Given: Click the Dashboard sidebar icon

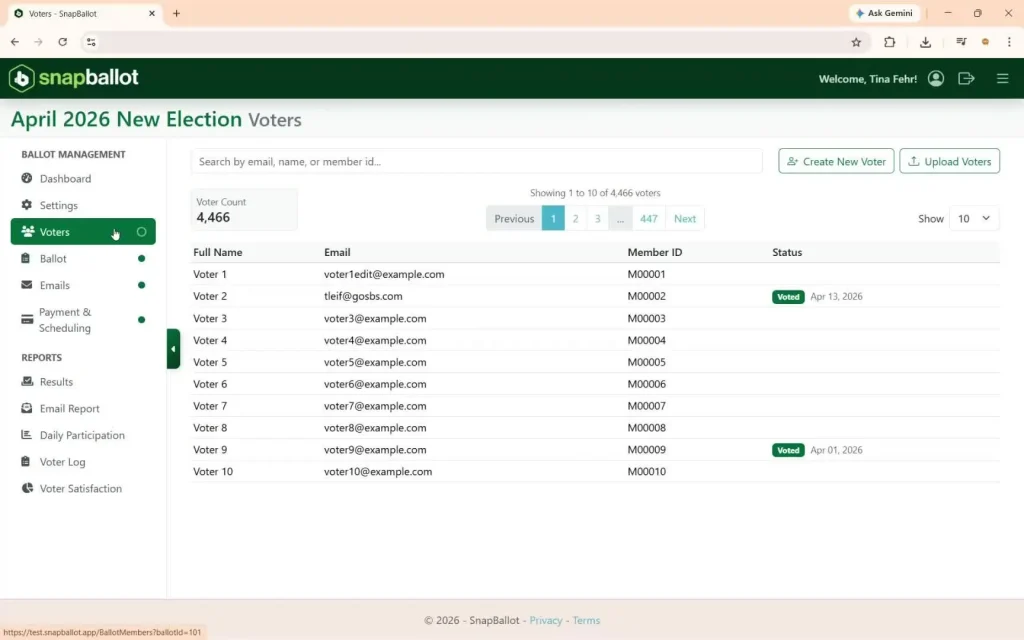Looking at the screenshot, I should (27, 178).
